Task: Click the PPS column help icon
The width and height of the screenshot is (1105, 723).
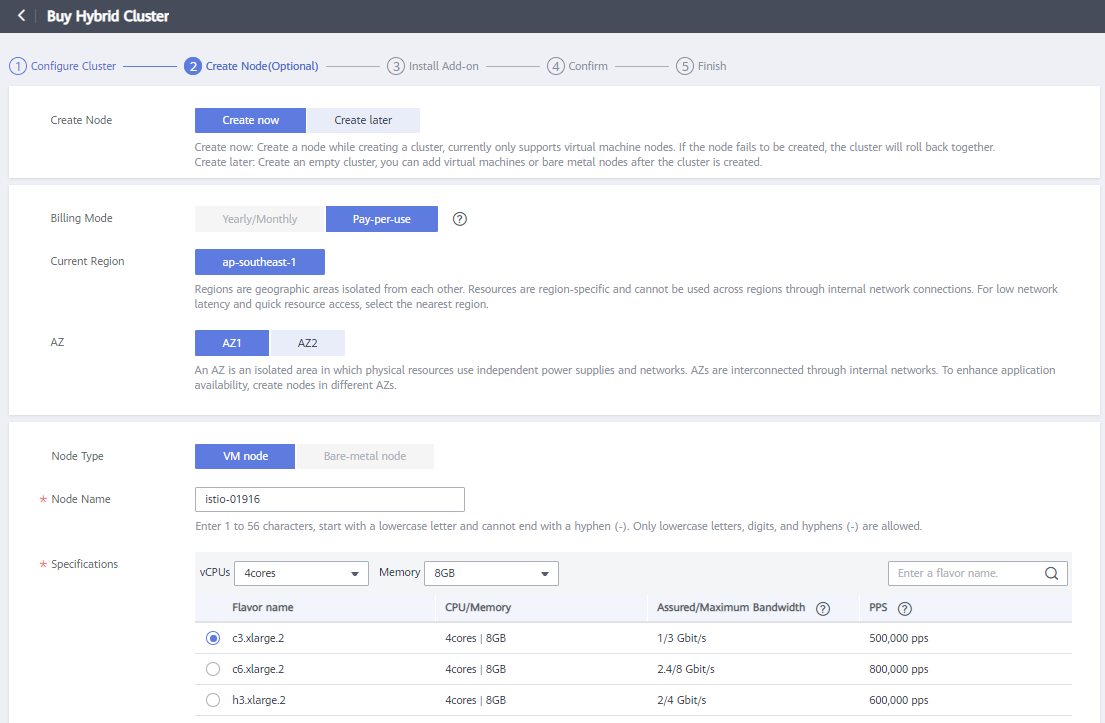Action: [x=904, y=608]
